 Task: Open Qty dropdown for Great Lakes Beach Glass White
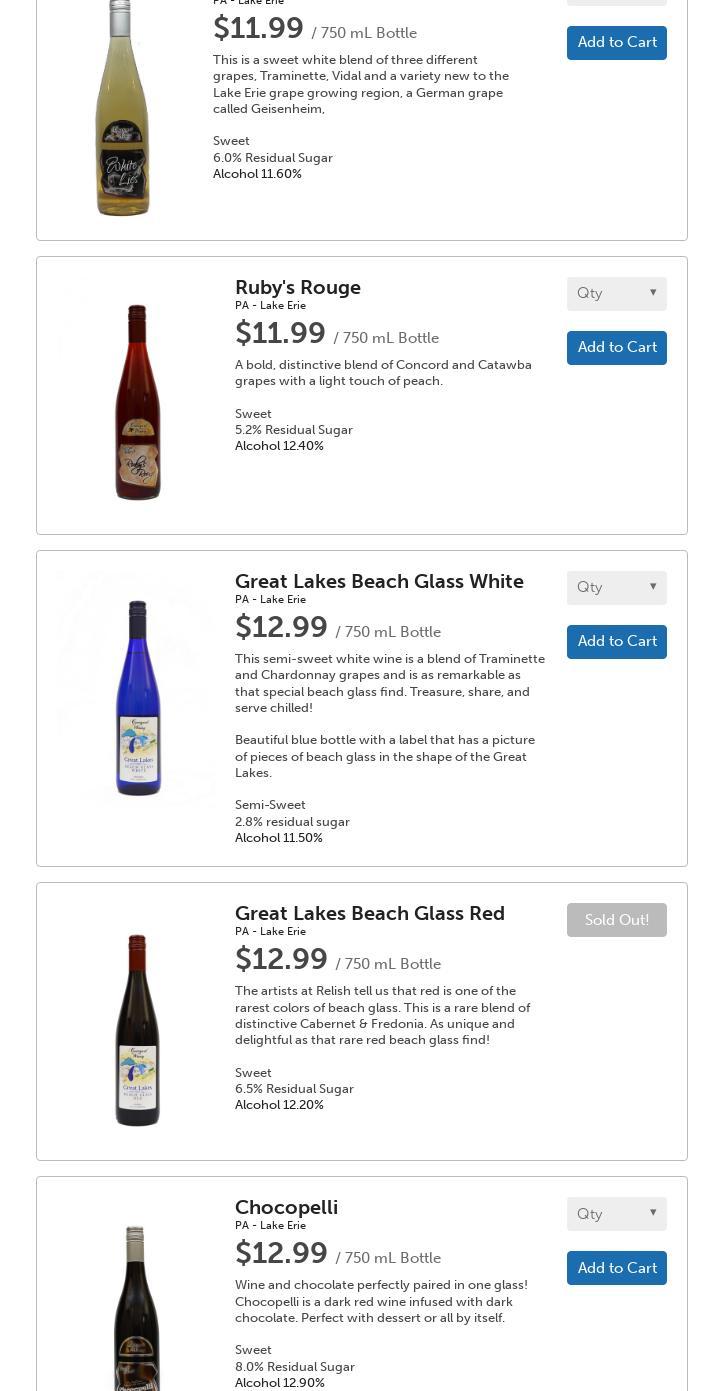pos(616,587)
